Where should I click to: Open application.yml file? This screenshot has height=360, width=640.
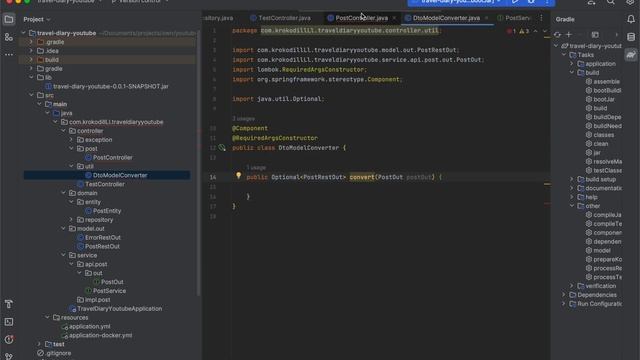(86, 327)
